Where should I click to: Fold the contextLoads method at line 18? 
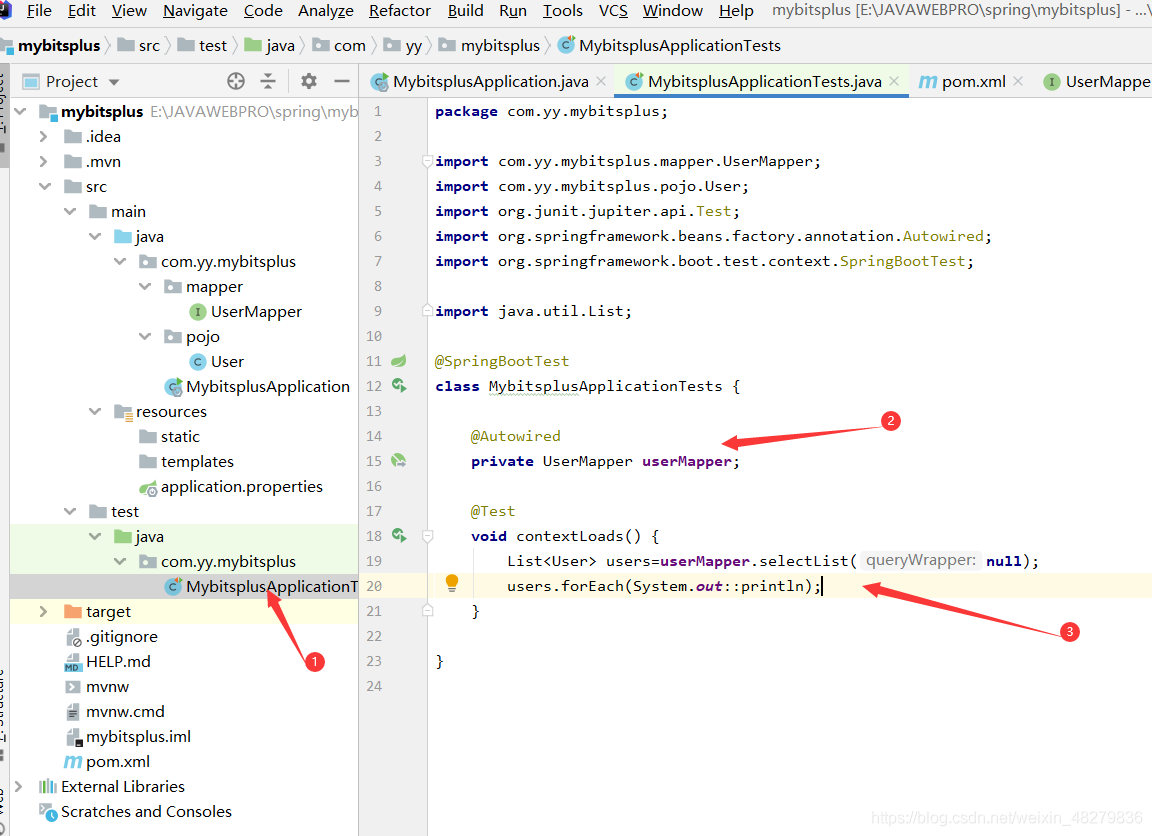click(427, 536)
